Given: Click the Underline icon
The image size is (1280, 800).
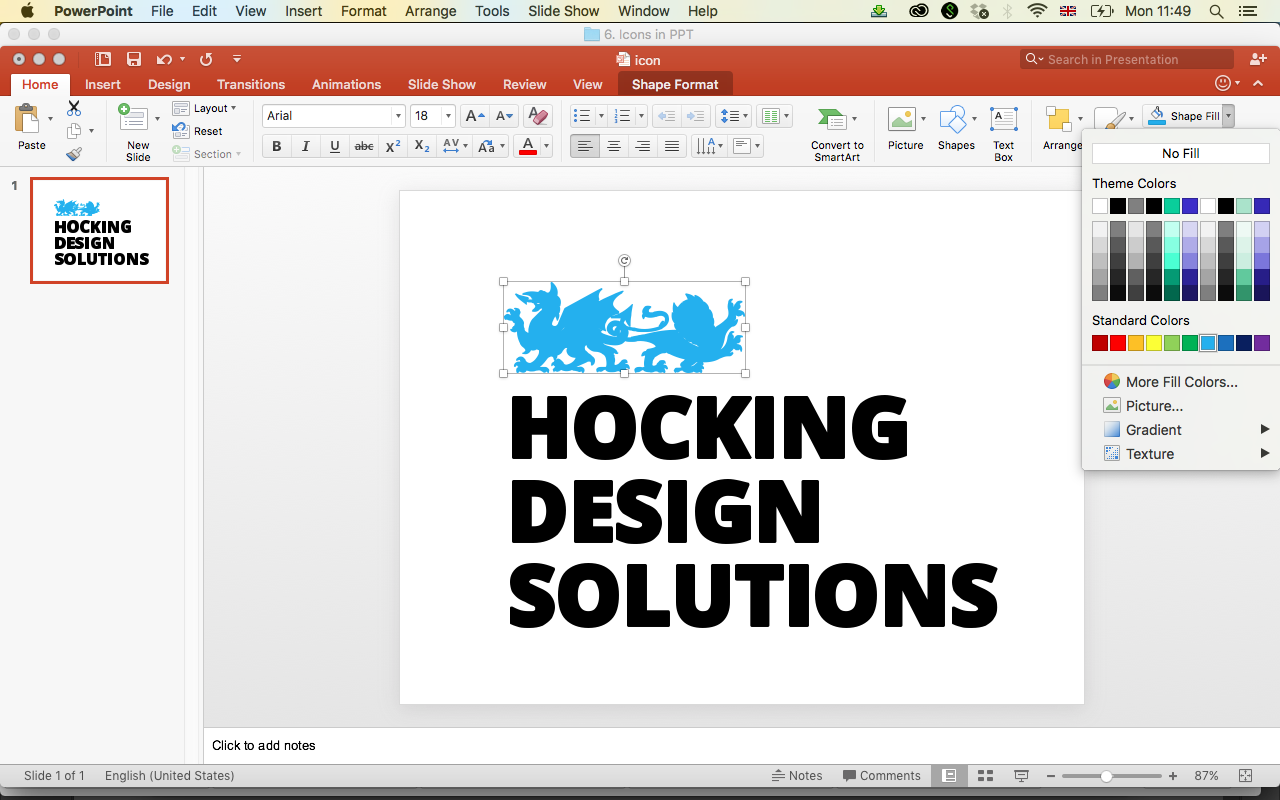Looking at the screenshot, I should point(334,145).
